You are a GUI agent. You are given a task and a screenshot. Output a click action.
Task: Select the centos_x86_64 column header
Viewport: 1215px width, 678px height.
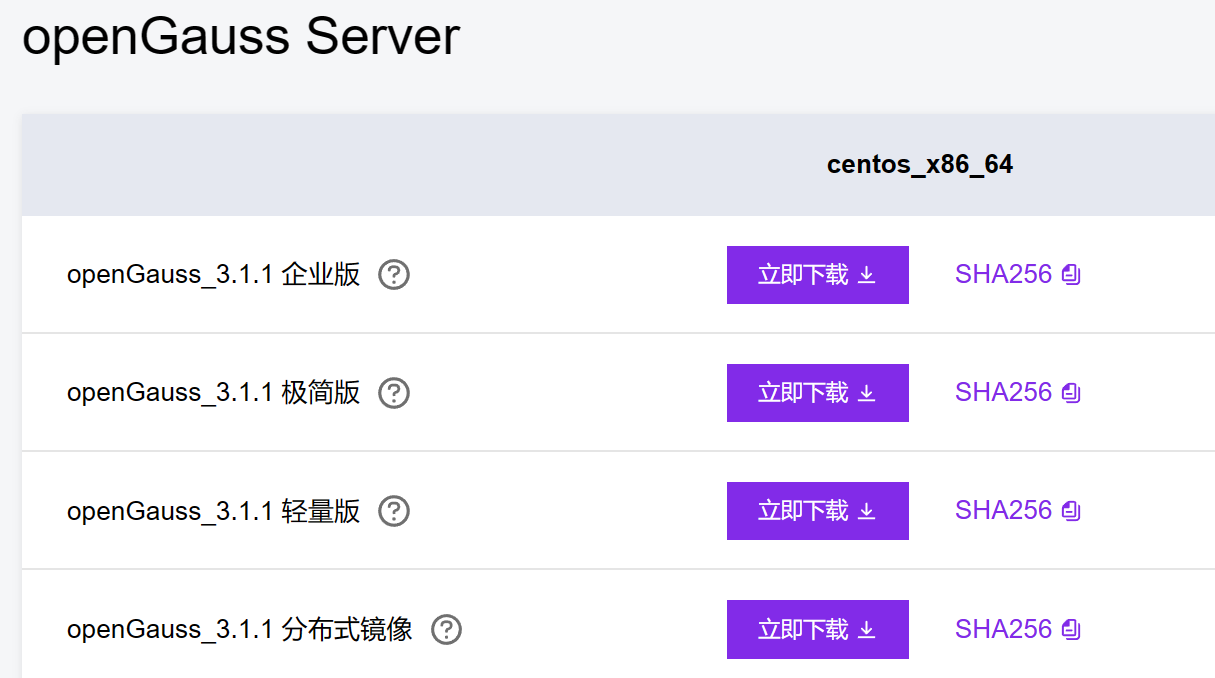pyautogui.click(x=919, y=164)
